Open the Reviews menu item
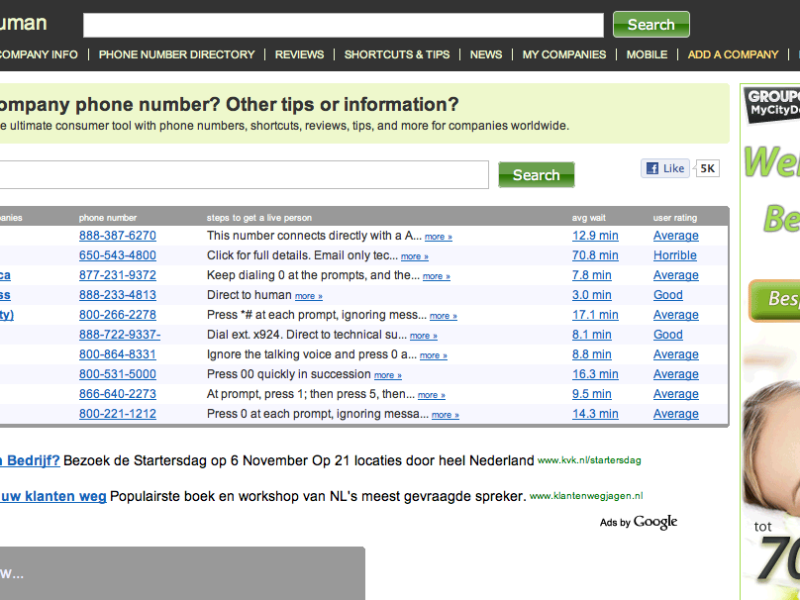 pos(299,55)
